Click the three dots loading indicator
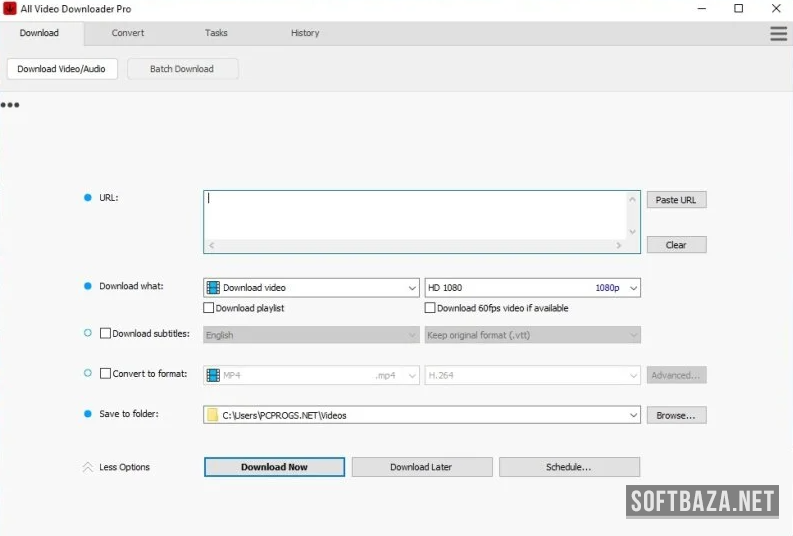This screenshot has height=536, width=793. click(10, 105)
